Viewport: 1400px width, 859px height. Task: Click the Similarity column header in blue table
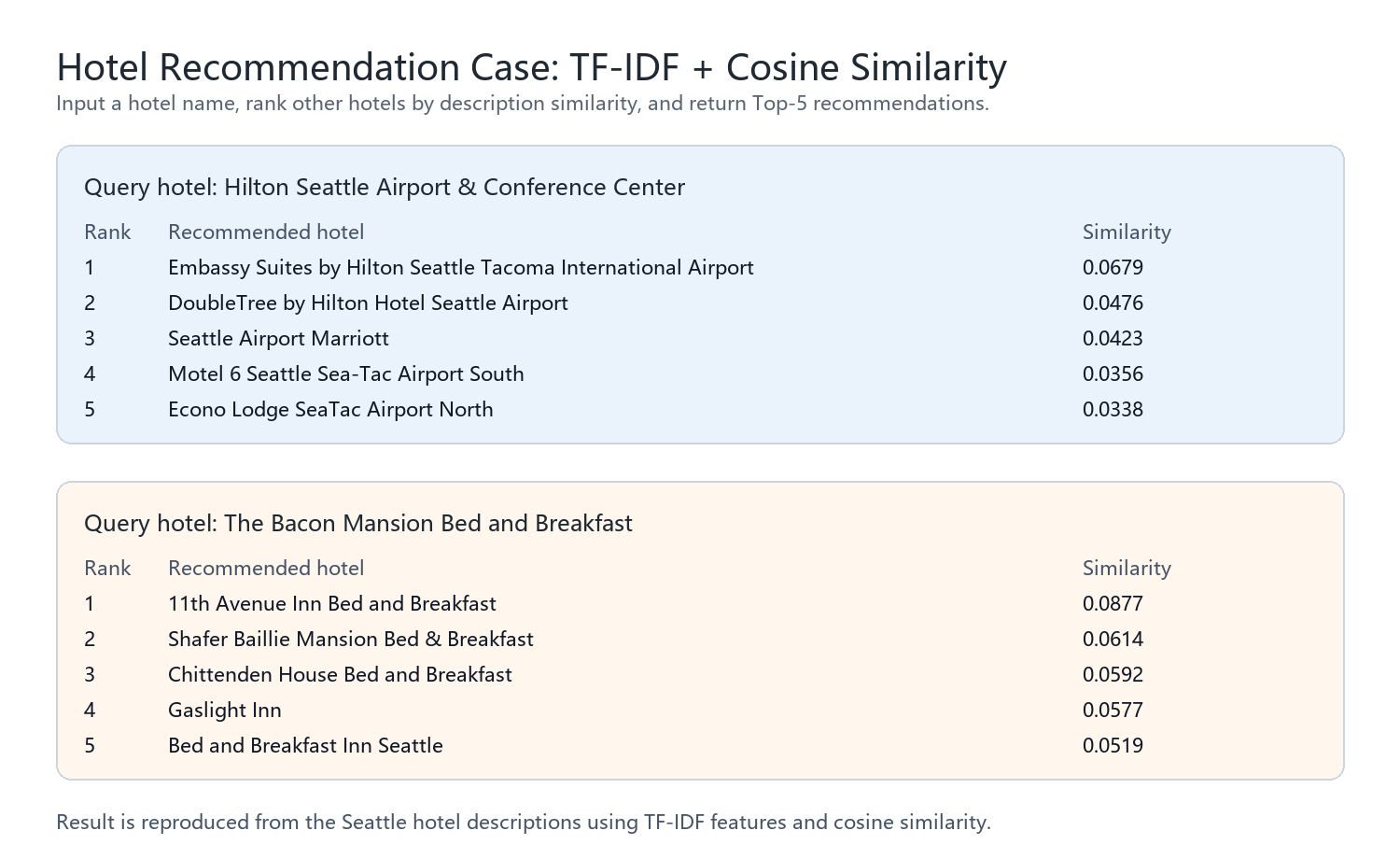(x=1127, y=232)
